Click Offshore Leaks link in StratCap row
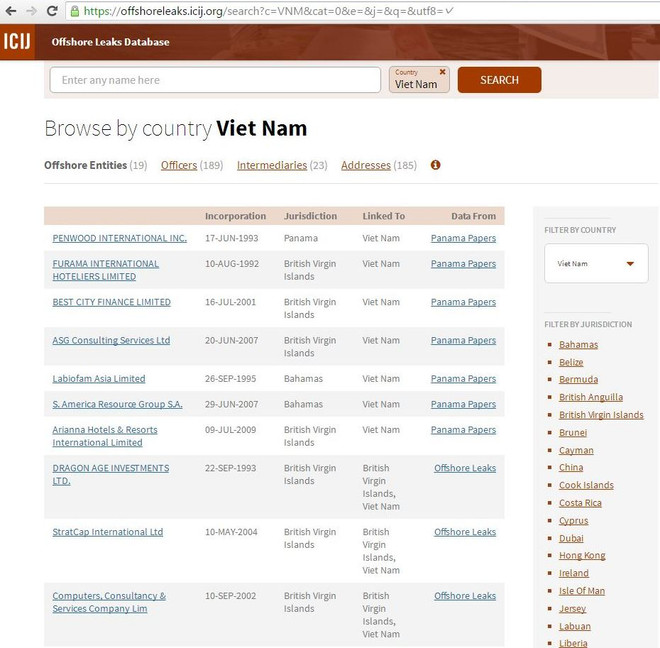This screenshot has width=660, height=648. pos(465,532)
